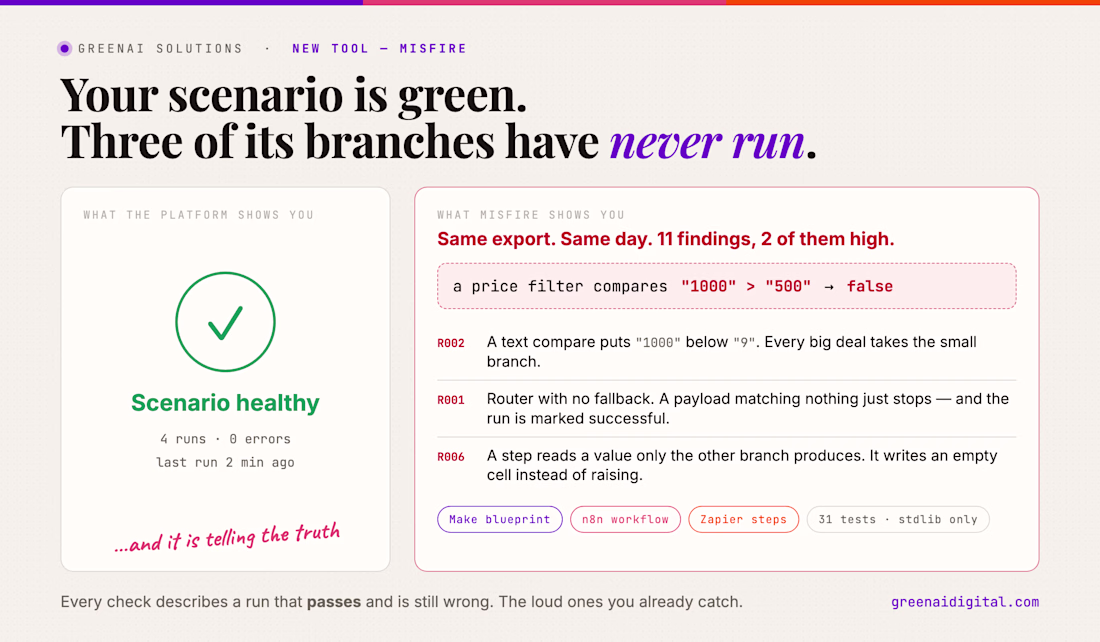Click the '4 runs · 0 errors' line
Image resolution: width=1100 pixels, height=642 pixels.
pyautogui.click(x=225, y=439)
